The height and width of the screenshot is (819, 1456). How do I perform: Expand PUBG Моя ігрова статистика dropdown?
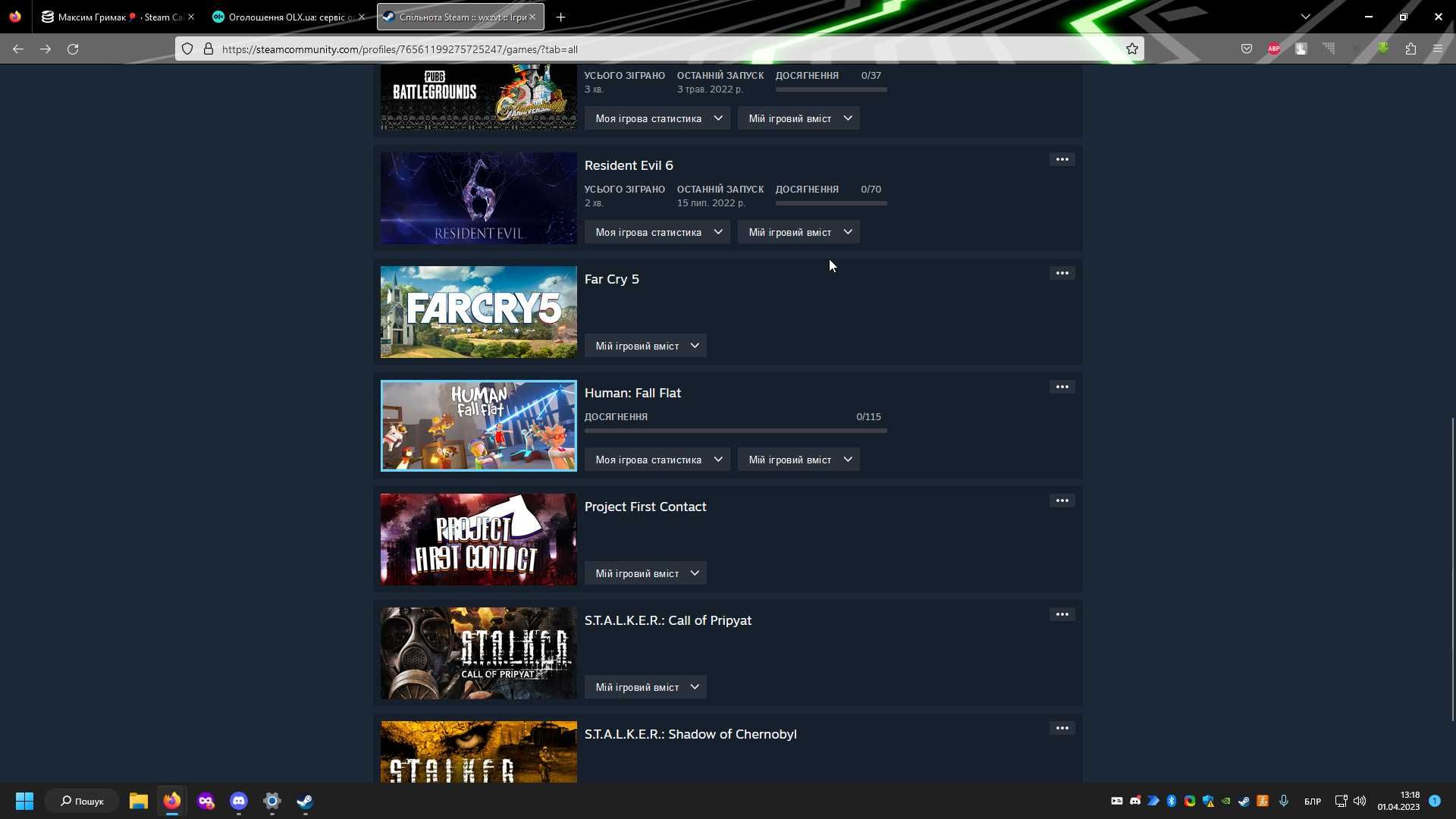click(x=657, y=118)
